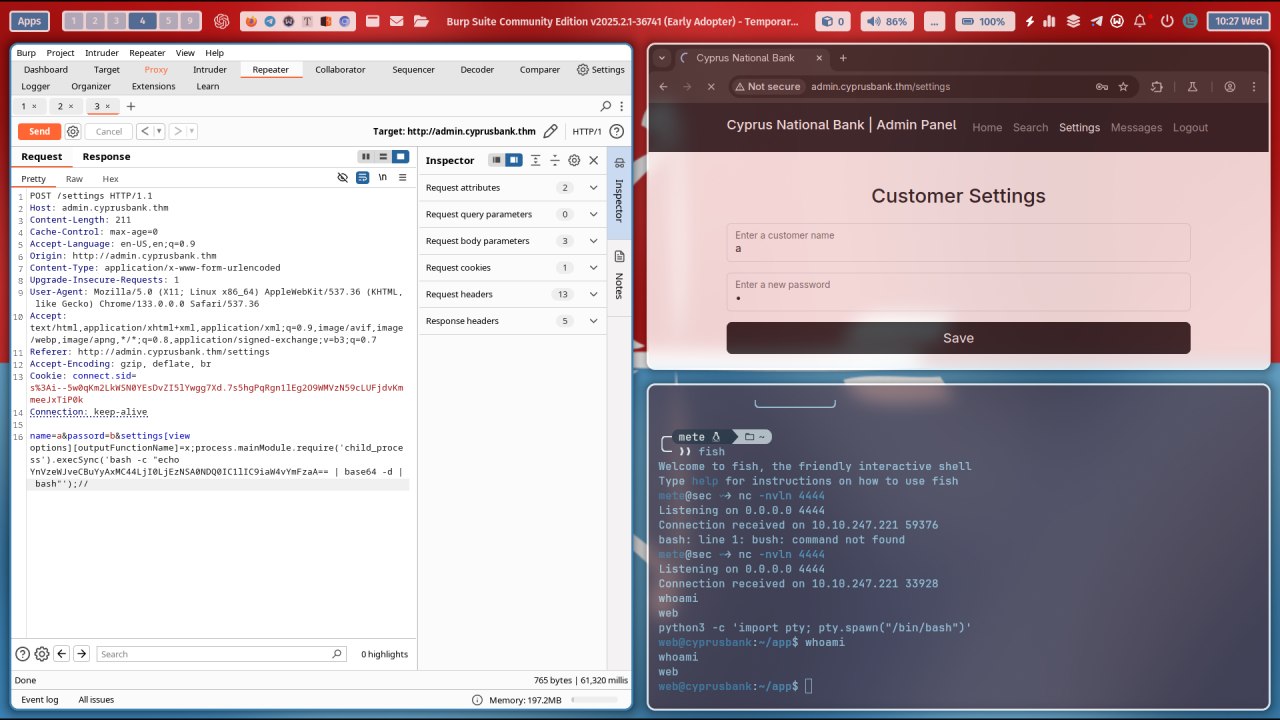Screen dimensions: 1280x720
Task: Toggle line wrap icon in request editor
Action: 363,177
